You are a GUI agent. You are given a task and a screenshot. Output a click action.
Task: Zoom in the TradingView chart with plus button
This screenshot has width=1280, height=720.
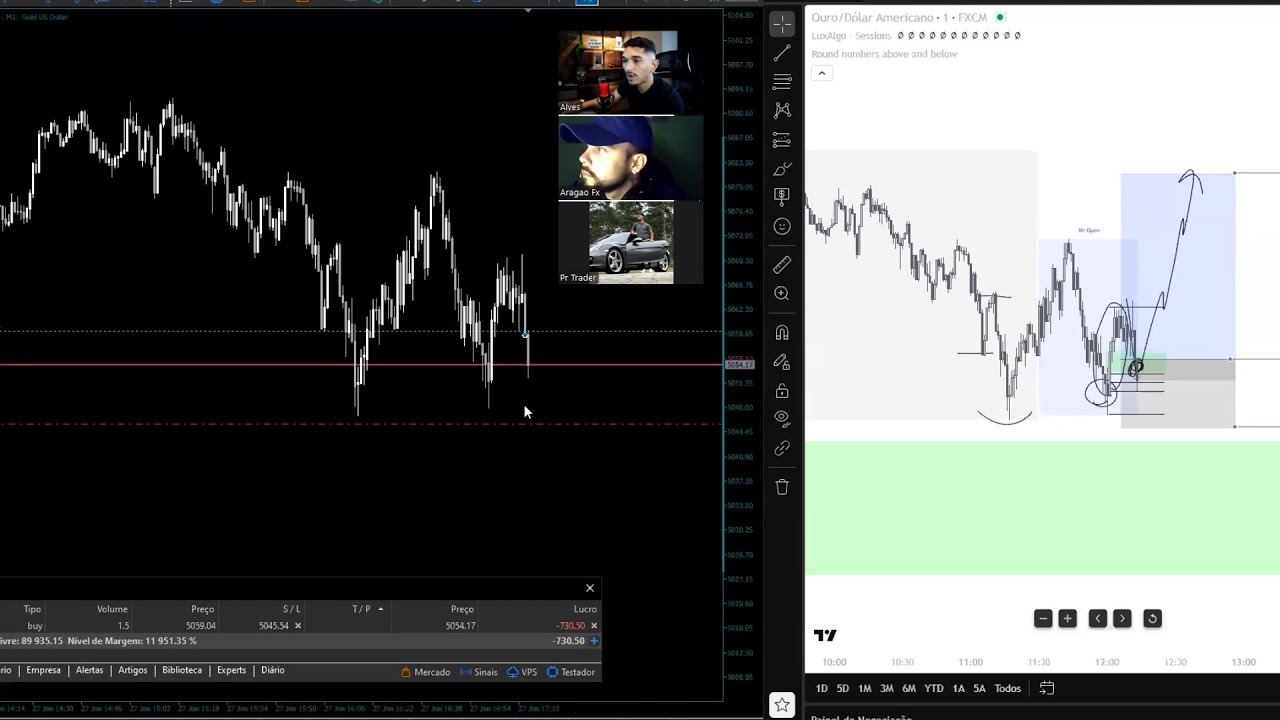click(1067, 619)
